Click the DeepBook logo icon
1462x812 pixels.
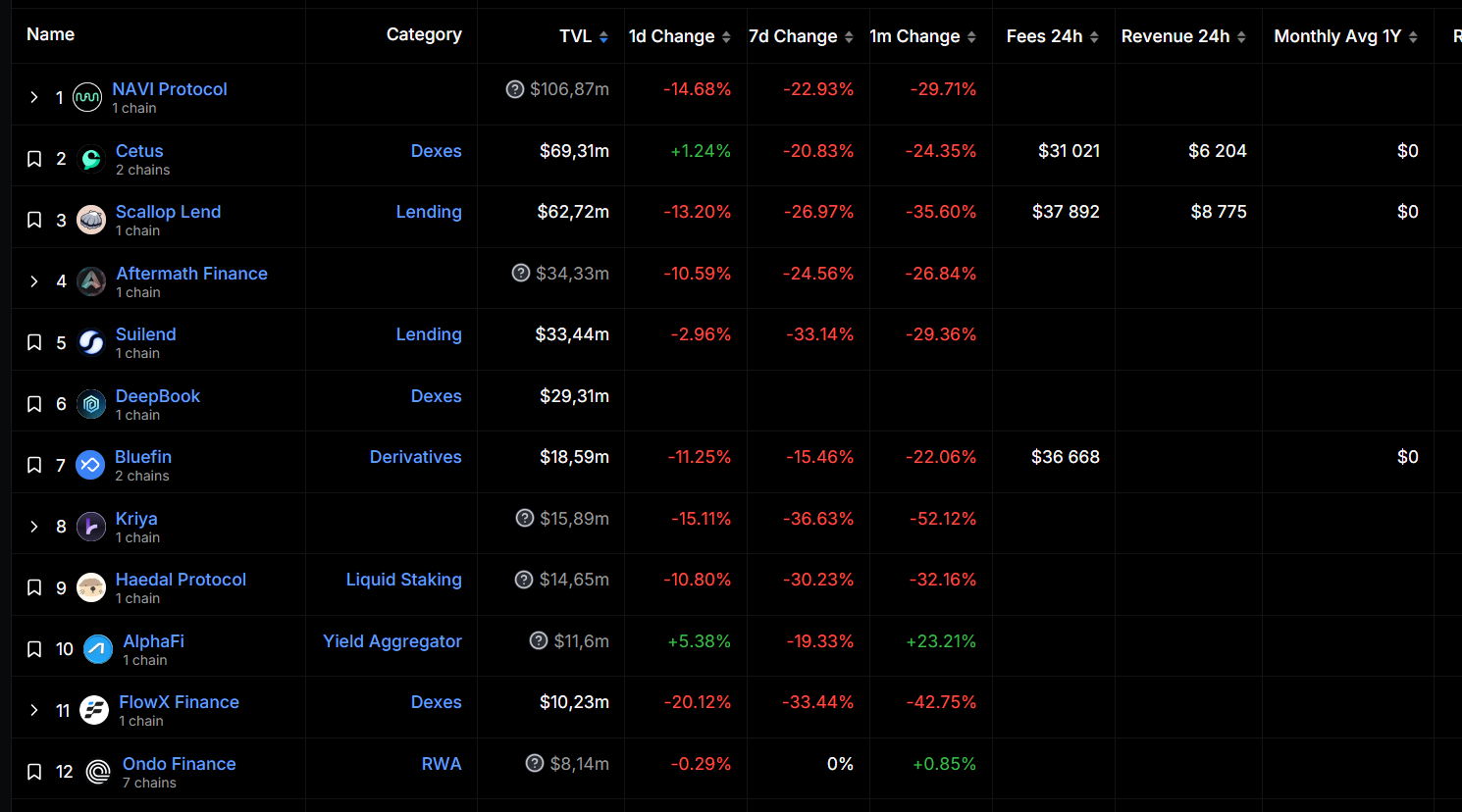pyautogui.click(x=91, y=404)
